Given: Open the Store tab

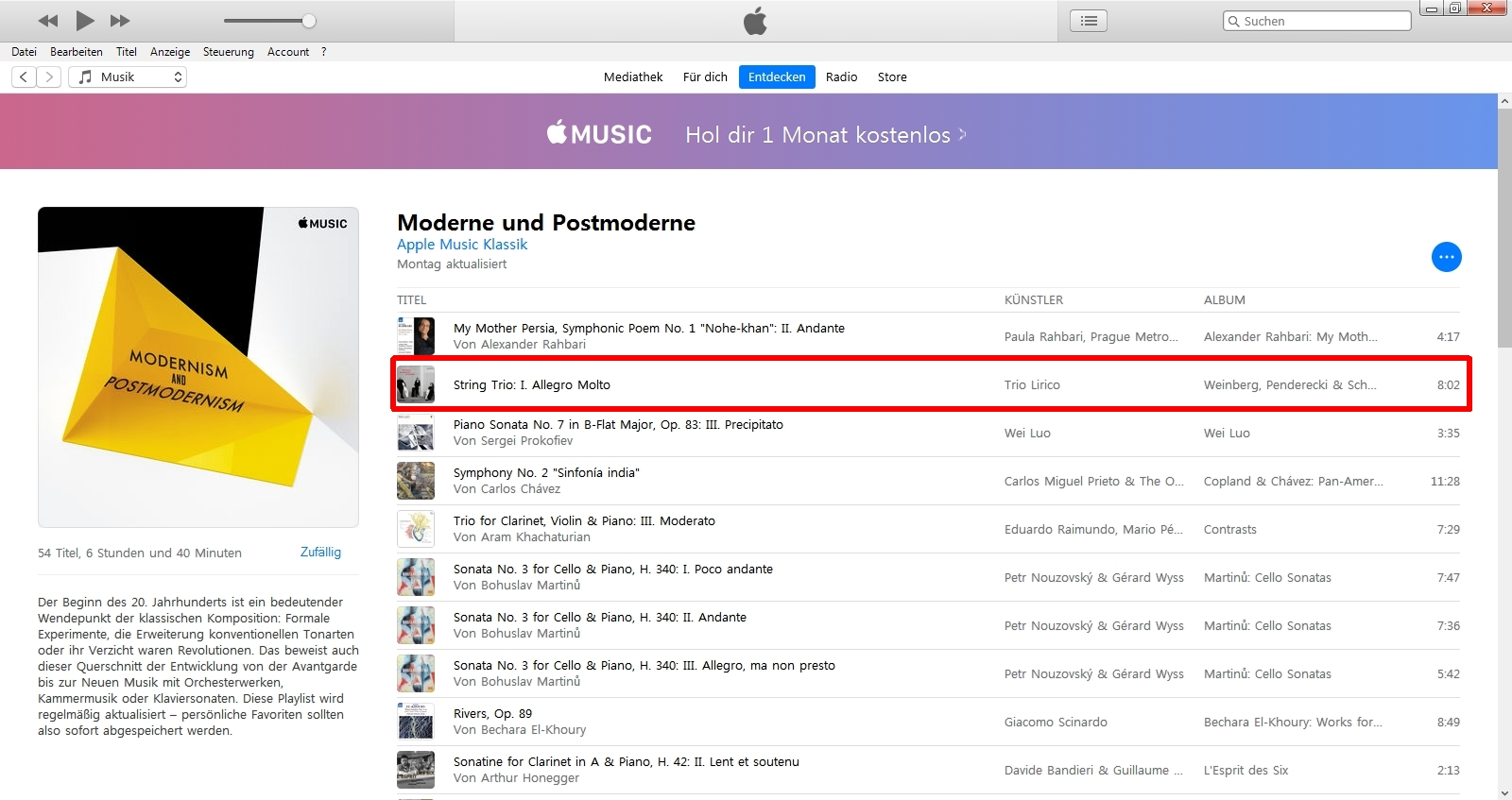Looking at the screenshot, I should pyautogui.click(x=891, y=77).
